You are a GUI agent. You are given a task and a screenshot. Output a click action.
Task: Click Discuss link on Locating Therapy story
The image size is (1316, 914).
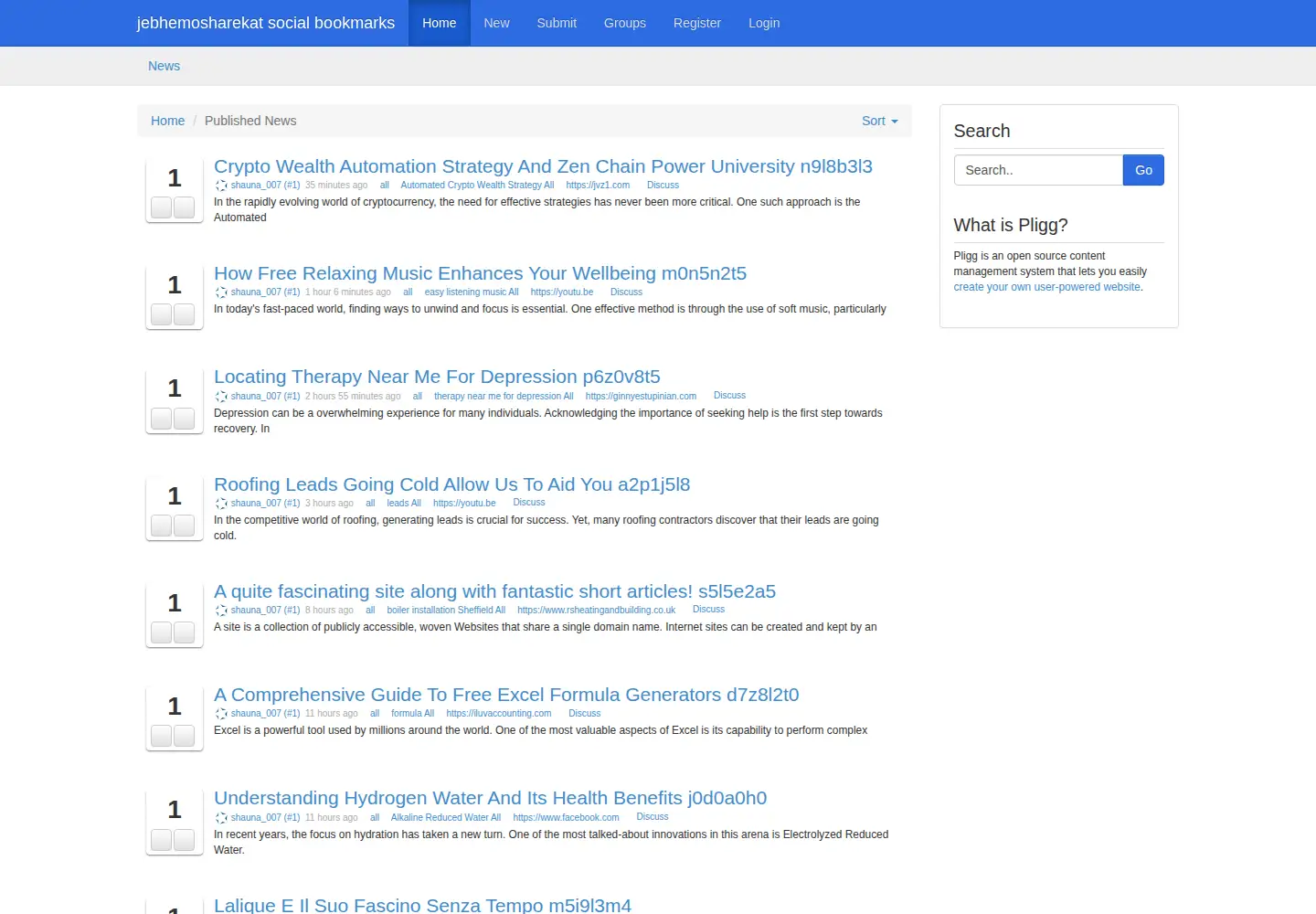pyautogui.click(x=729, y=396)
